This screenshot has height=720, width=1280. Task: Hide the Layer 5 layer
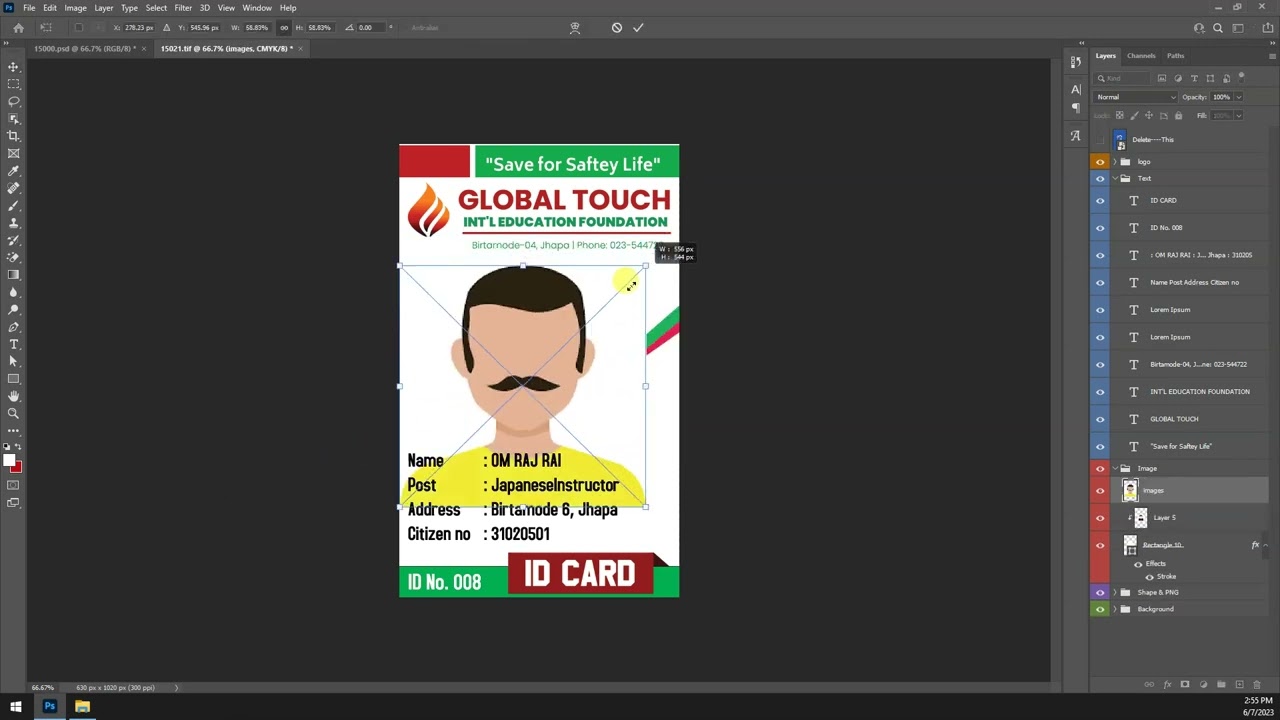(1100, 518)
